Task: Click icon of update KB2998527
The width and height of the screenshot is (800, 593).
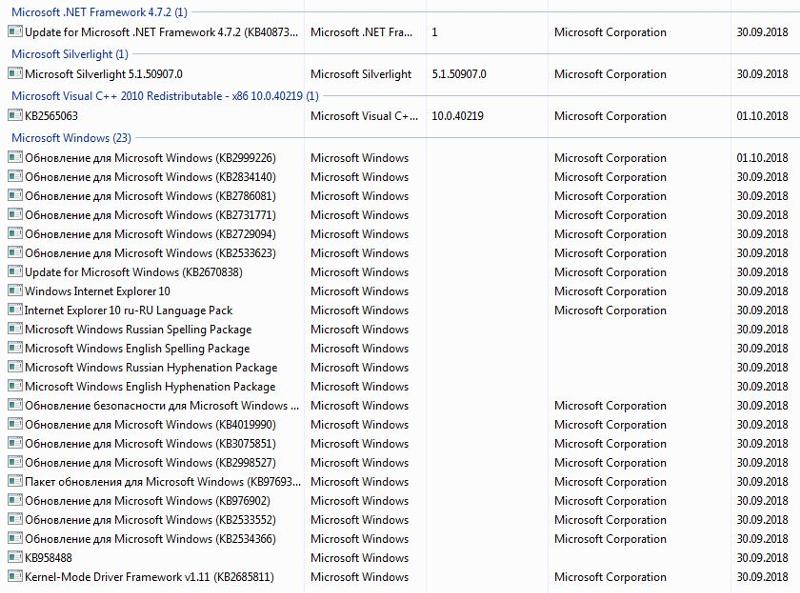Action: pyautogui.click(x=15, y=462)
